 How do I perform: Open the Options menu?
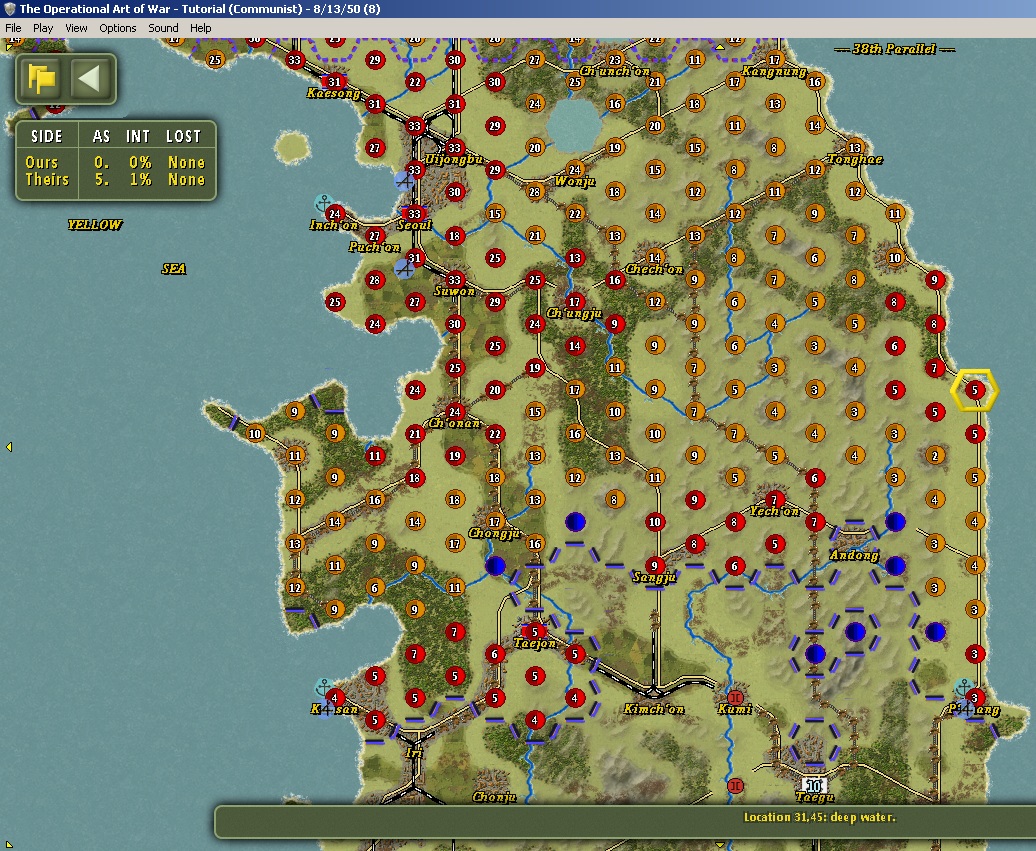tap(118, 28)
